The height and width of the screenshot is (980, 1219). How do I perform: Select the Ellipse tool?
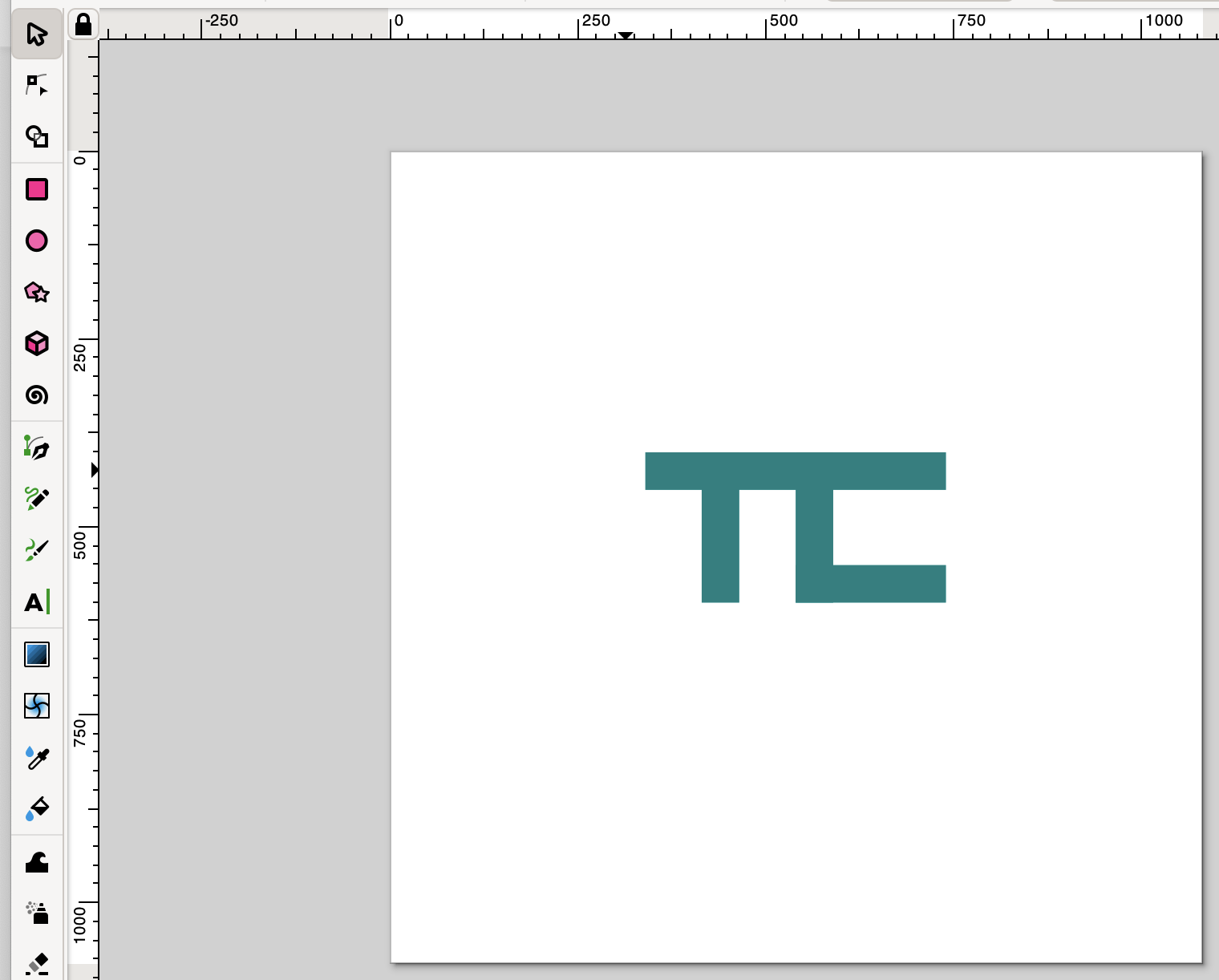pos(37,241)
